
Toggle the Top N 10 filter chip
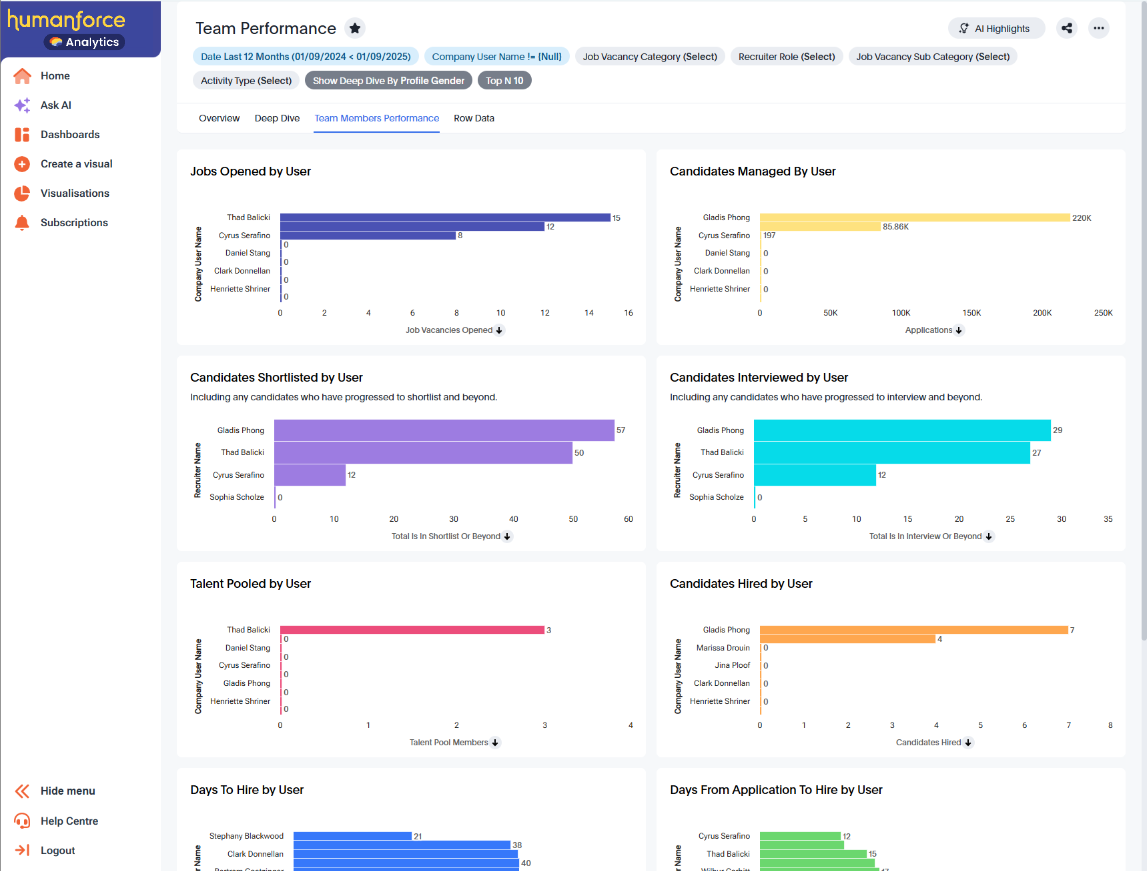505,80
